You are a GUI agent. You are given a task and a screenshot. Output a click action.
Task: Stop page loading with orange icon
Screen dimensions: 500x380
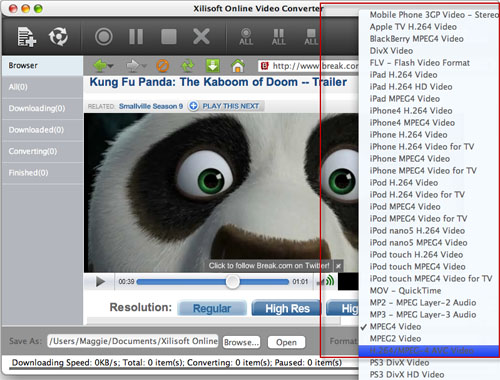[x=163, y=66]
